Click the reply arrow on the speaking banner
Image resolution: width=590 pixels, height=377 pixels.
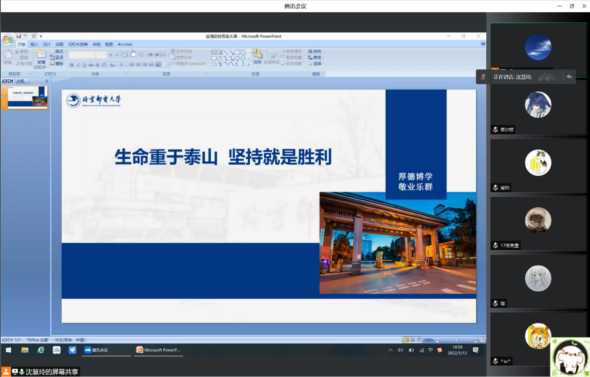tap(569, 77)
